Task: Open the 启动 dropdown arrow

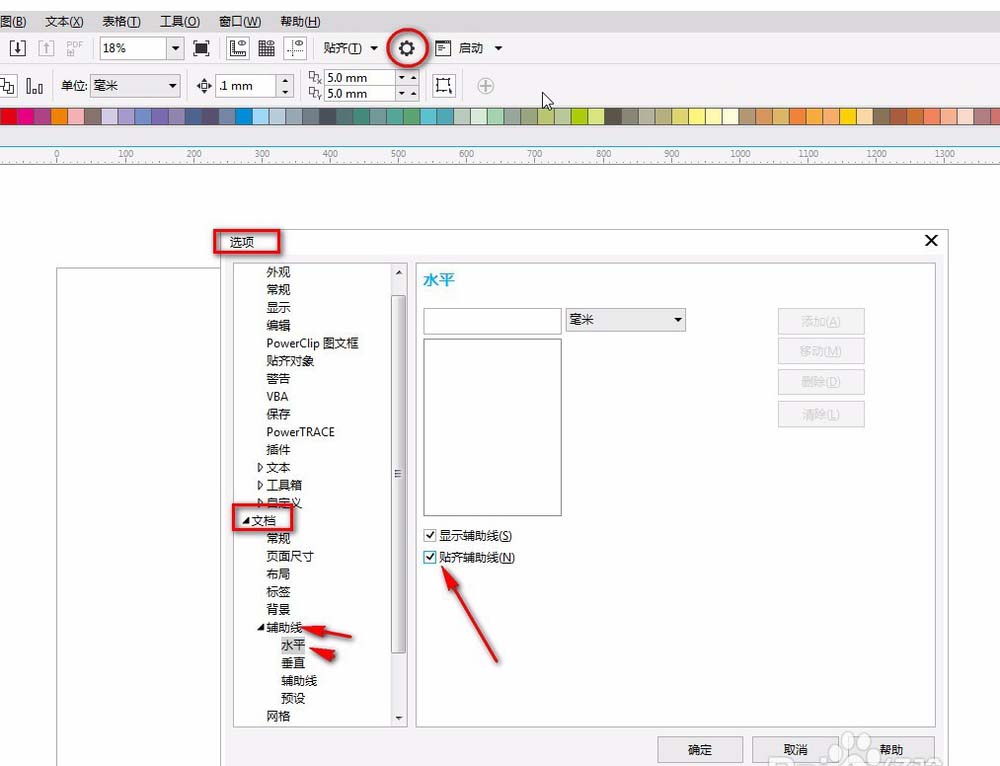Action: 498,48
